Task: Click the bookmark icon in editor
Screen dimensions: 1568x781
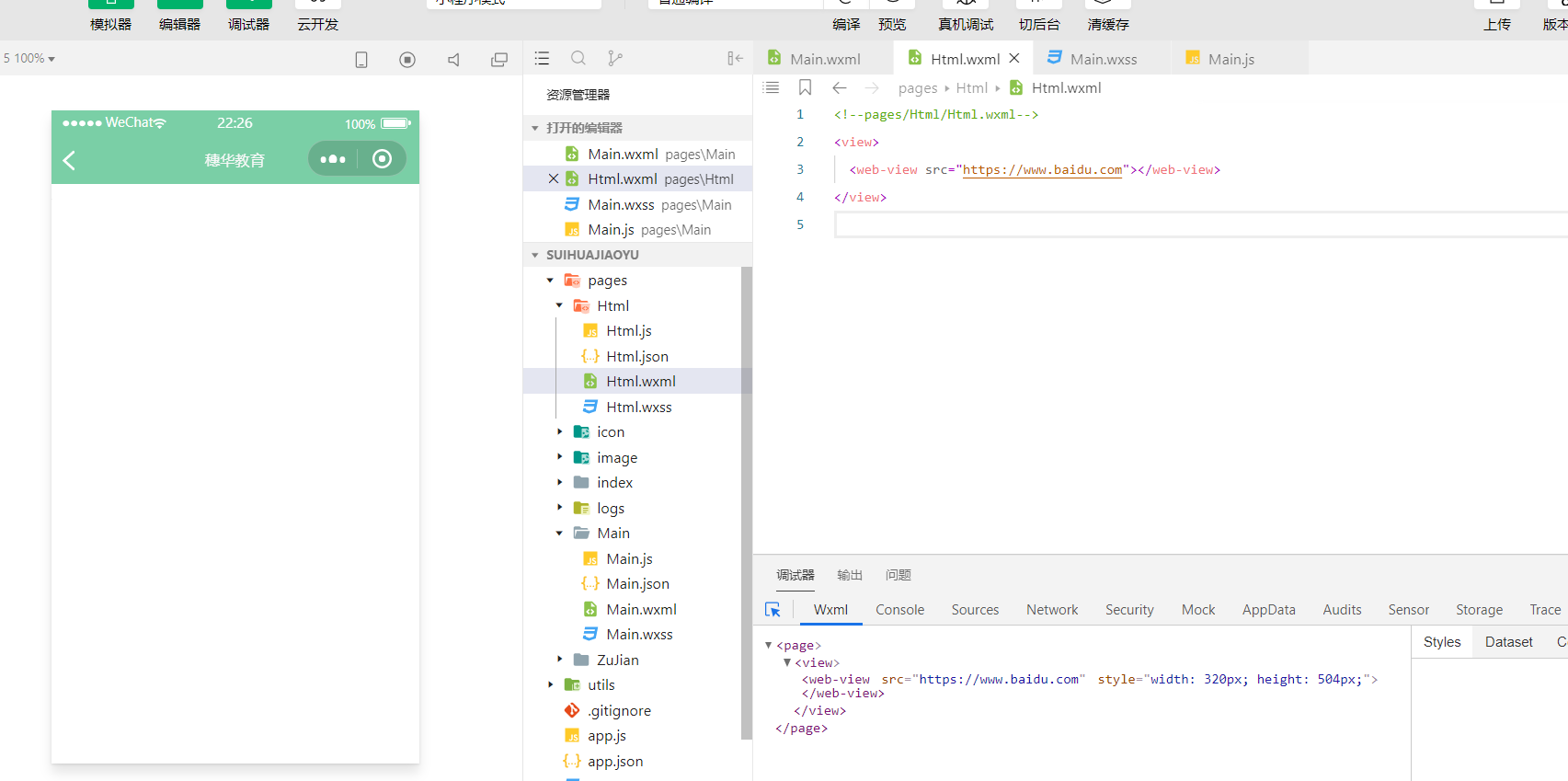Action: 805,87
